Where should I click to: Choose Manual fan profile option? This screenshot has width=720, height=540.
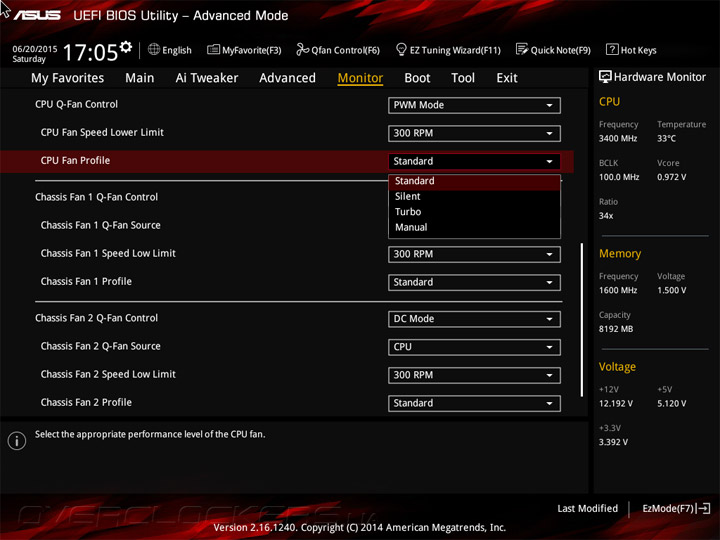474,228
